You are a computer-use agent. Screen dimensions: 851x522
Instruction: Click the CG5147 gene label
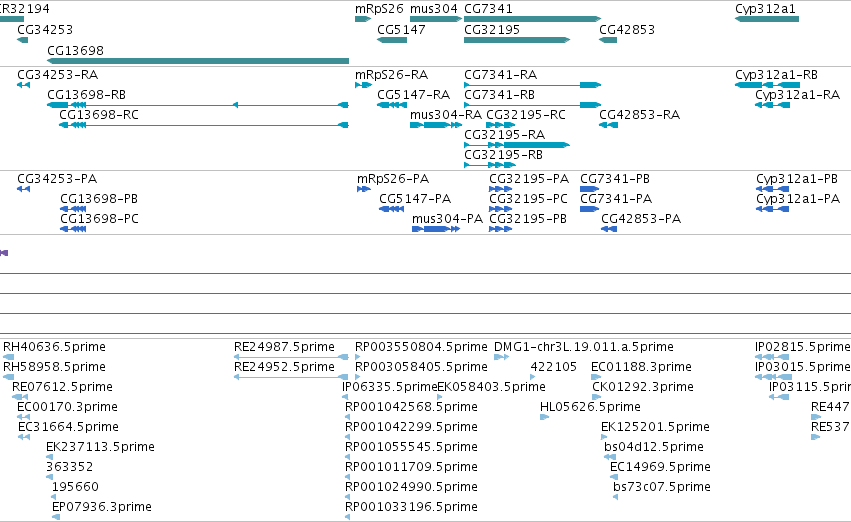coord(401,30)
